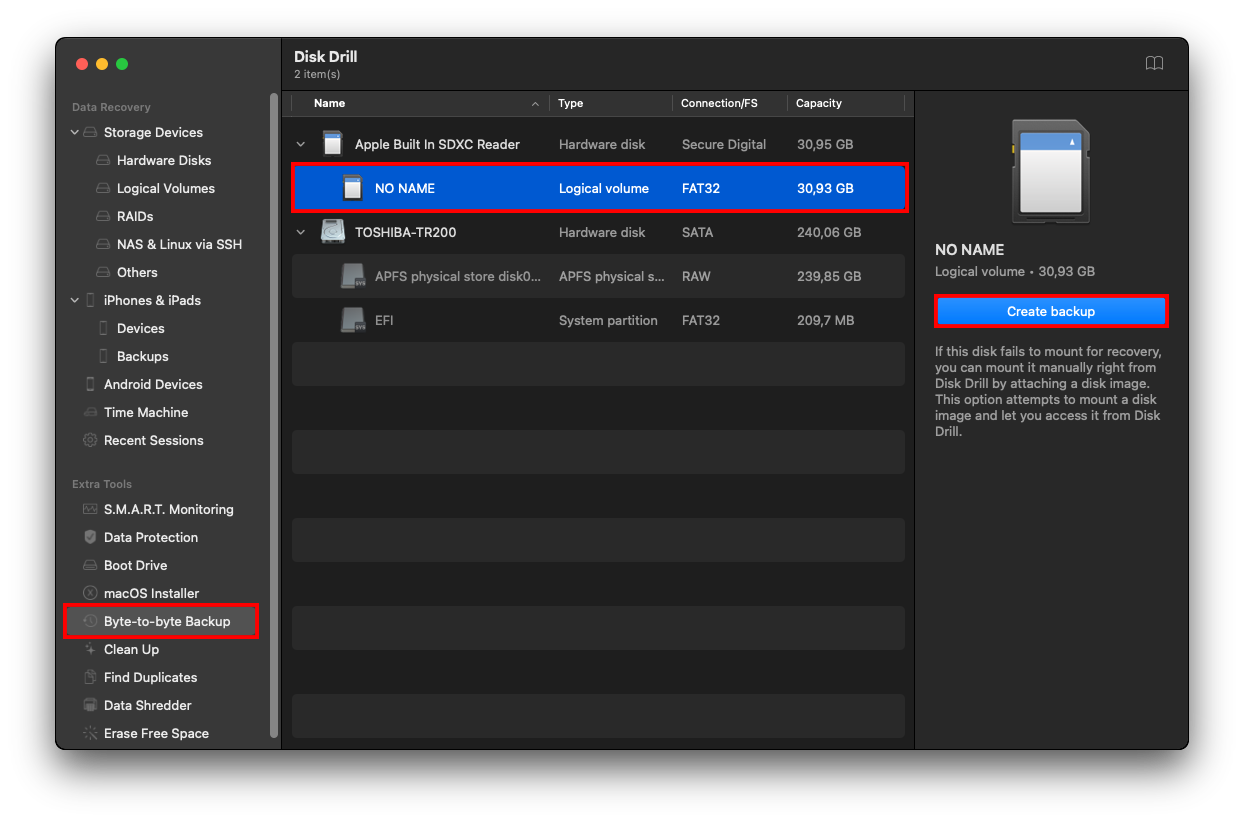Click the Create backup button
Screen dimensions: 1244x823
coord(1051,311)
